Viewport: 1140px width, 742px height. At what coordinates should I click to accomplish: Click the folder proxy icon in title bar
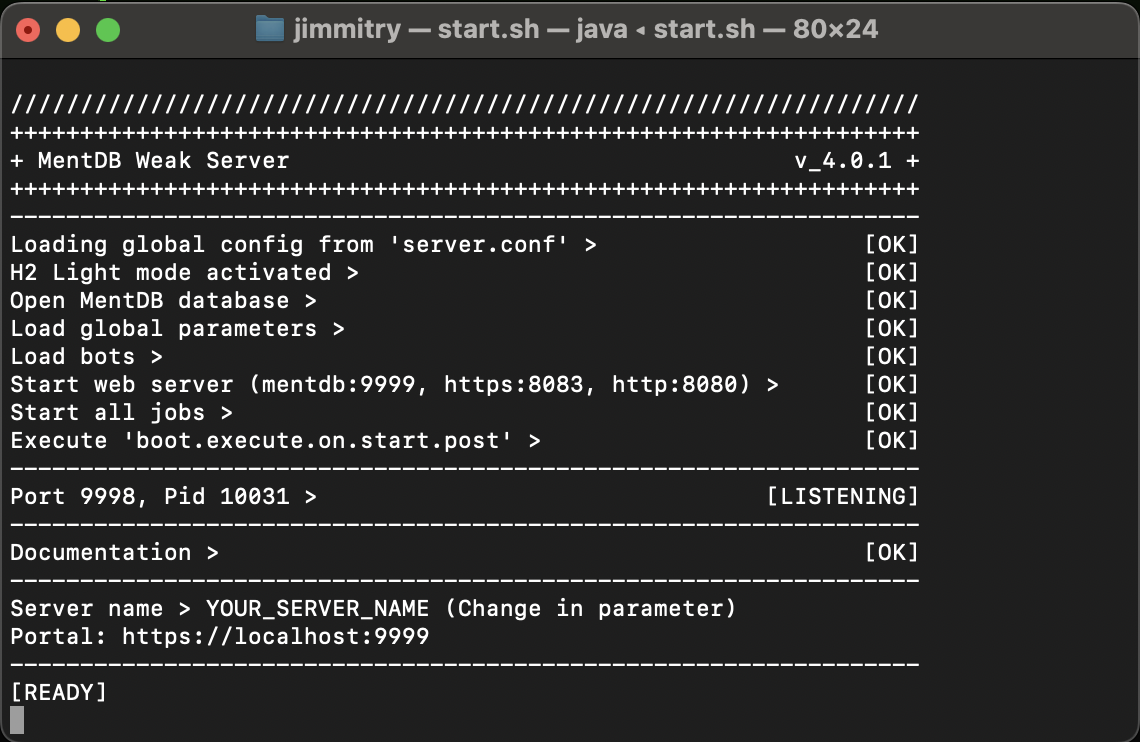[x=269, y=29]
